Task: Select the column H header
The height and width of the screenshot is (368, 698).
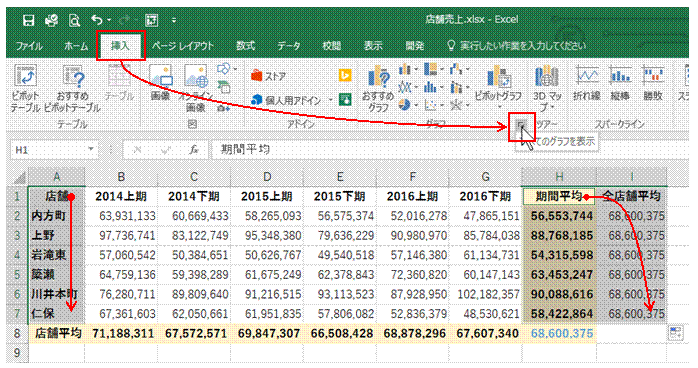Action: click(559, 177)
